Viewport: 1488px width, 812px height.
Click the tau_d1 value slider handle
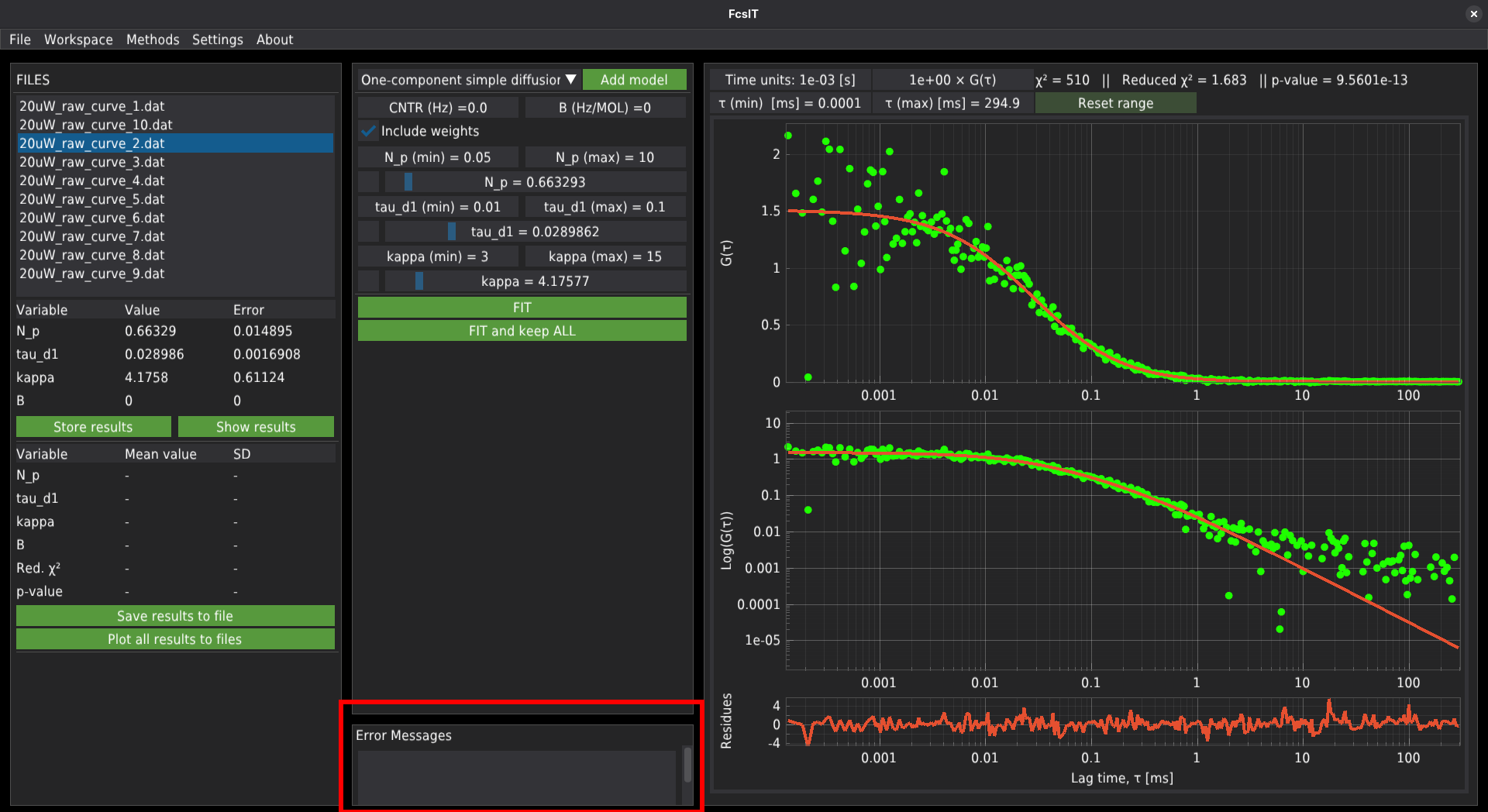[x=452, y=232]
